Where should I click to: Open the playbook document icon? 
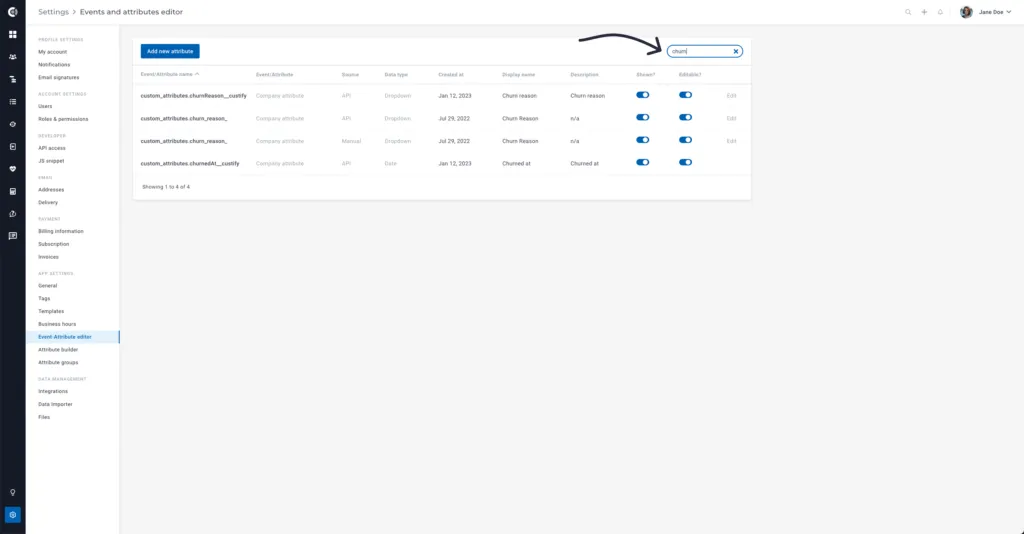point(12,147)
